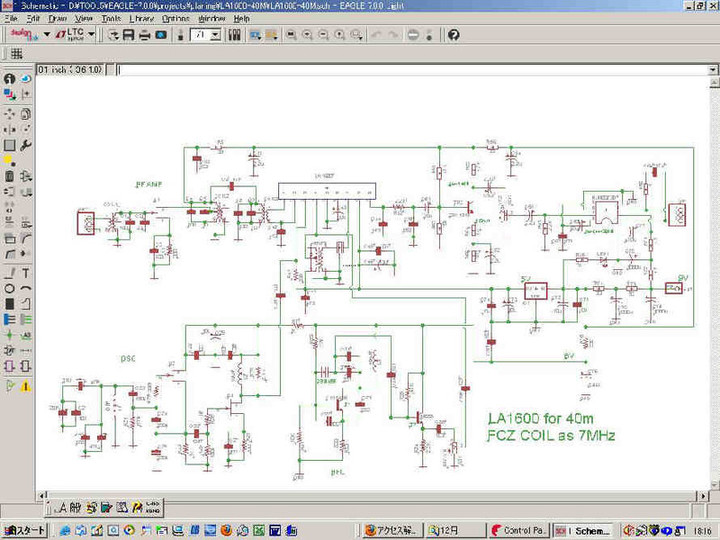
Task: Open the design link dropdown arrow
Action: 47,35
